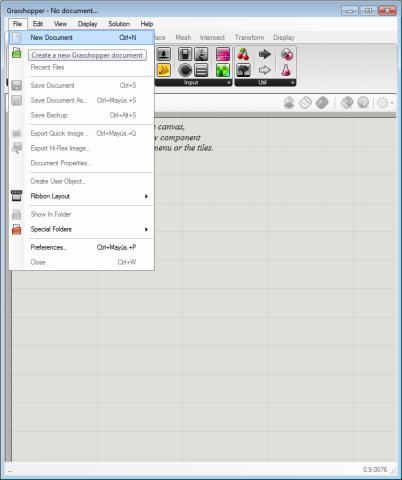The height and width of the screenshot is (480, 402).
Task: Click the shaded preview icon in canvas toolbar
Action: [322, 103]
